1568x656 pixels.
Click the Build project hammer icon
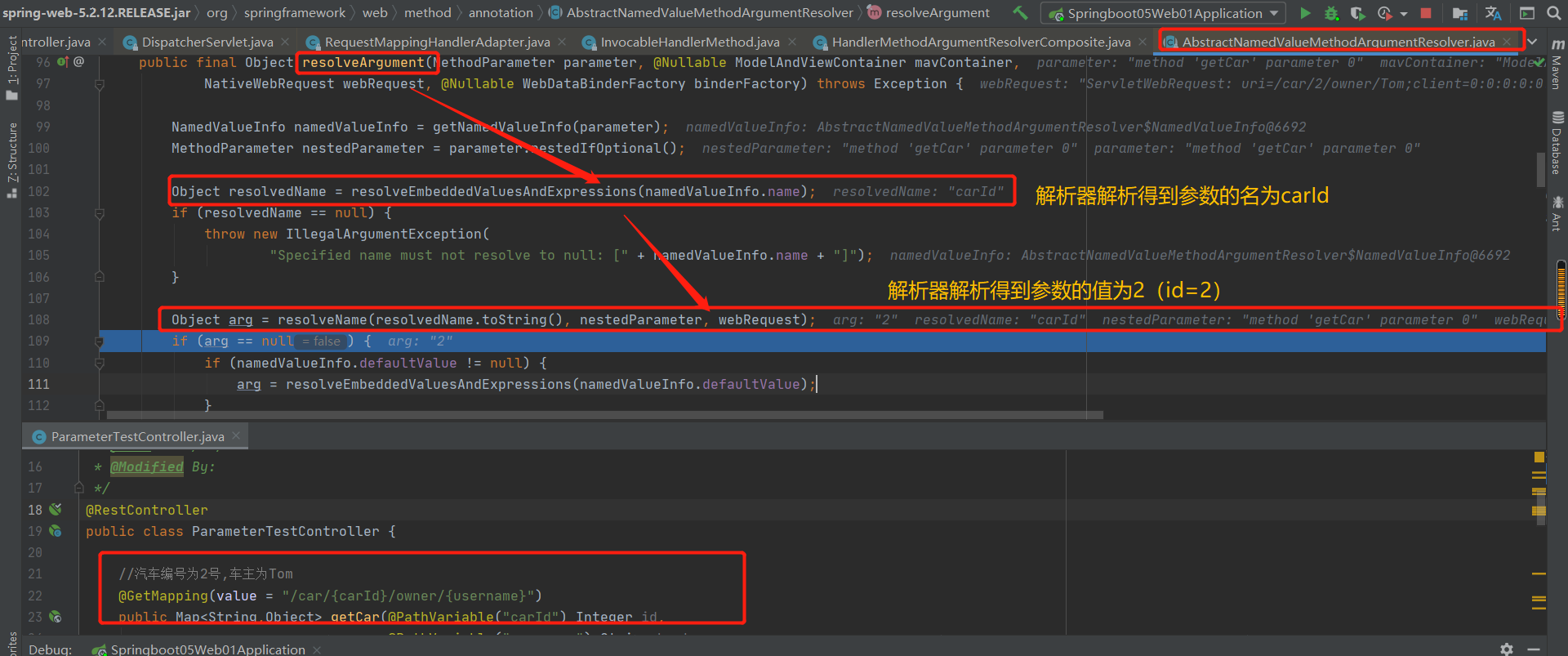[1020, 13]
